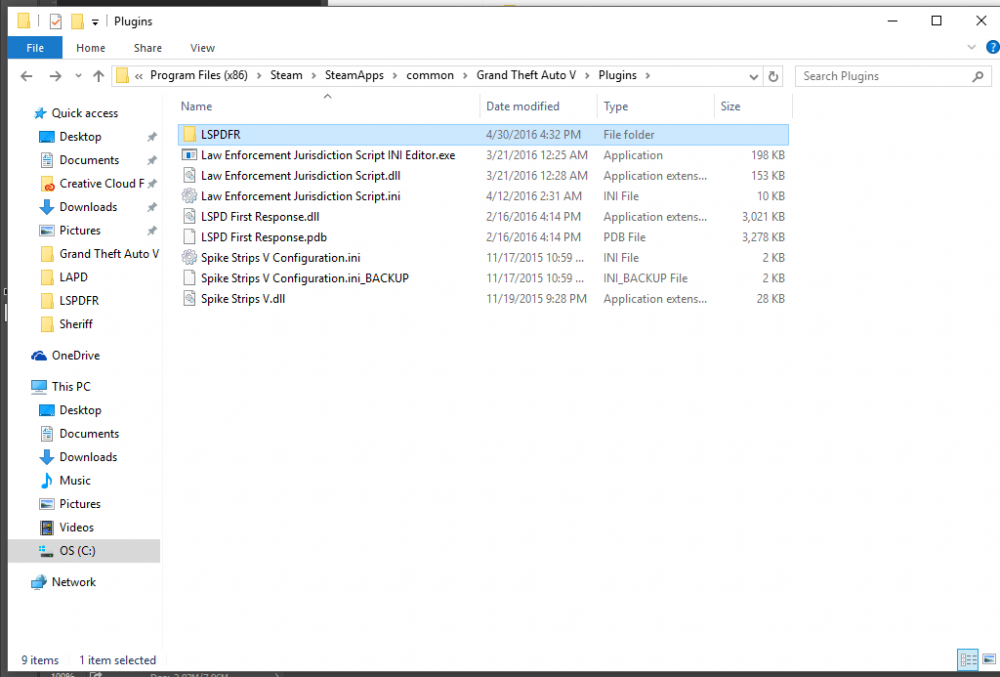The width and height of the screenshot is (1000, 677).
Task: Click the search magnifier icon
Action: click(977, 76)
